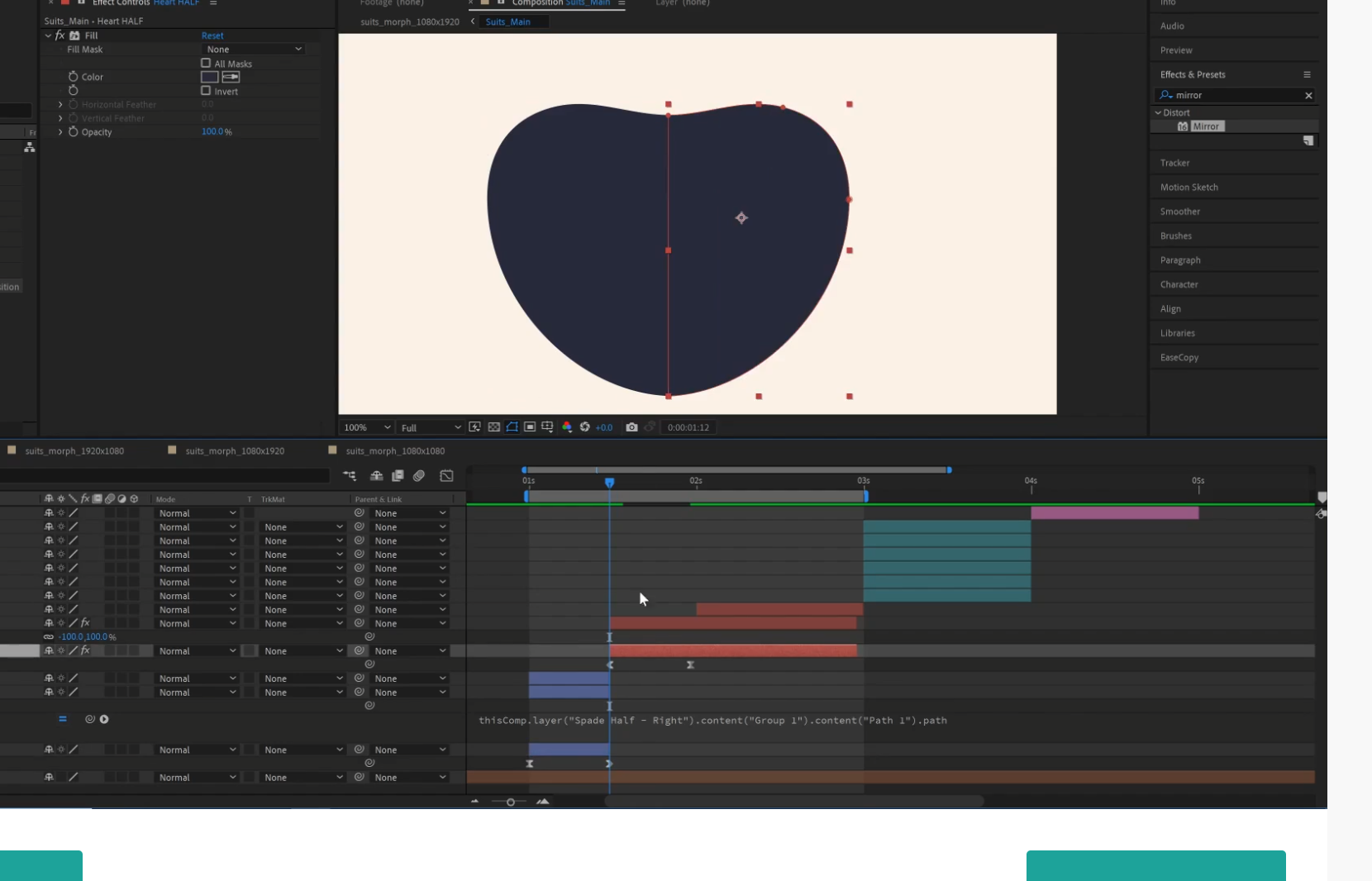1372x881 pixels.
Task: Enable Motion Blur for the composition
Action: pos(418,476)
